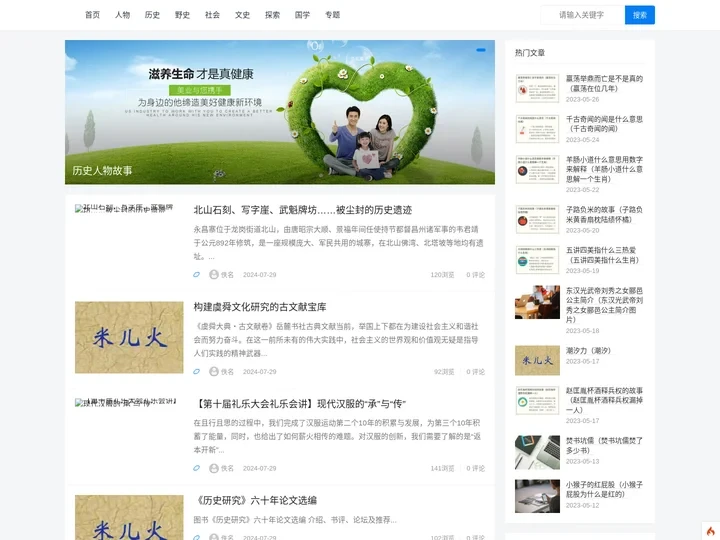This screenshot has width=720, height=540.
Task: Open hot article 小猴子的红屁股
Action: pyautogui.click(x=604, y=489)
